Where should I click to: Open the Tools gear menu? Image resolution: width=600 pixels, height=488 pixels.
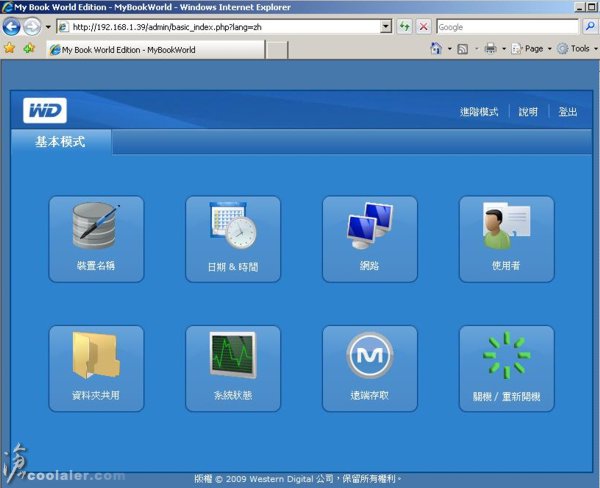click(574, 49)
